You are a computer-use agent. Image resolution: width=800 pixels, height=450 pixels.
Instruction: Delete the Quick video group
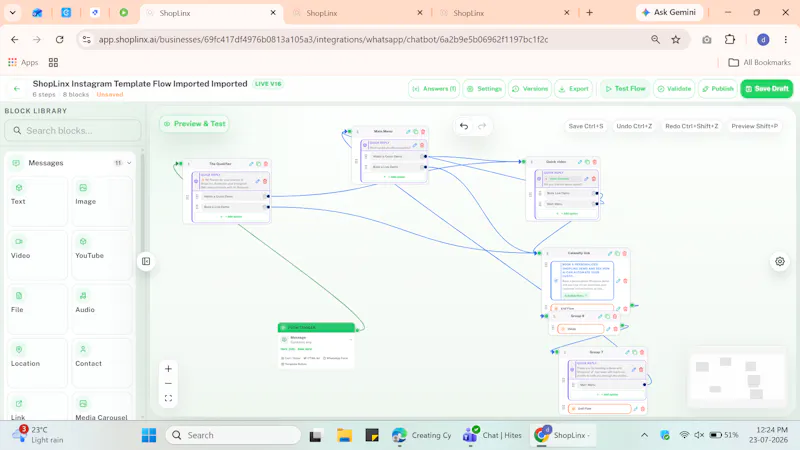[594, 162]
